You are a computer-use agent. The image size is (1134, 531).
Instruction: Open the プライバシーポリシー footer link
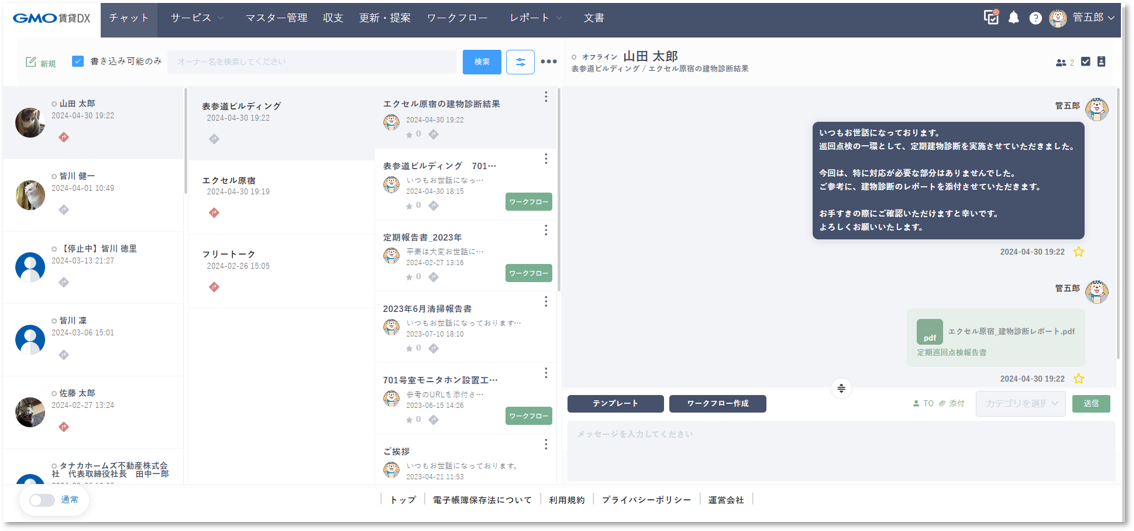647,500
